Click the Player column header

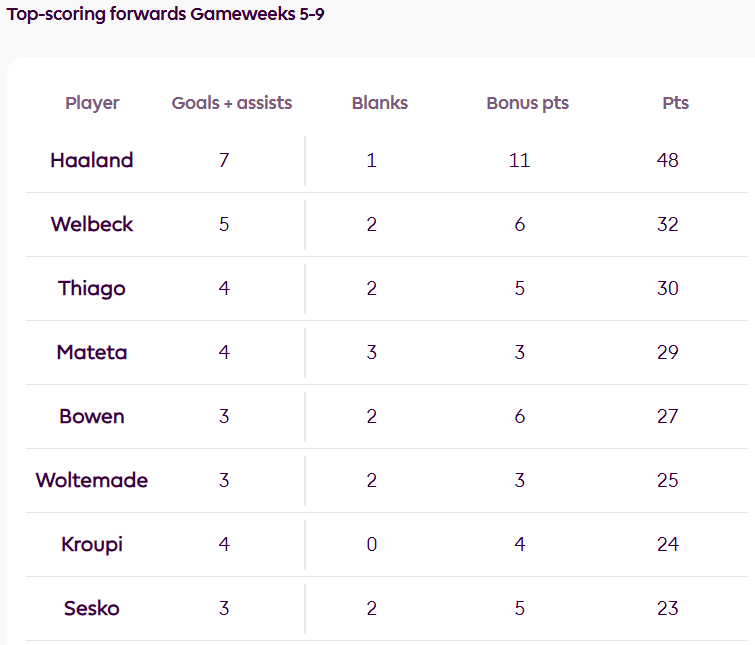(92, 103)
